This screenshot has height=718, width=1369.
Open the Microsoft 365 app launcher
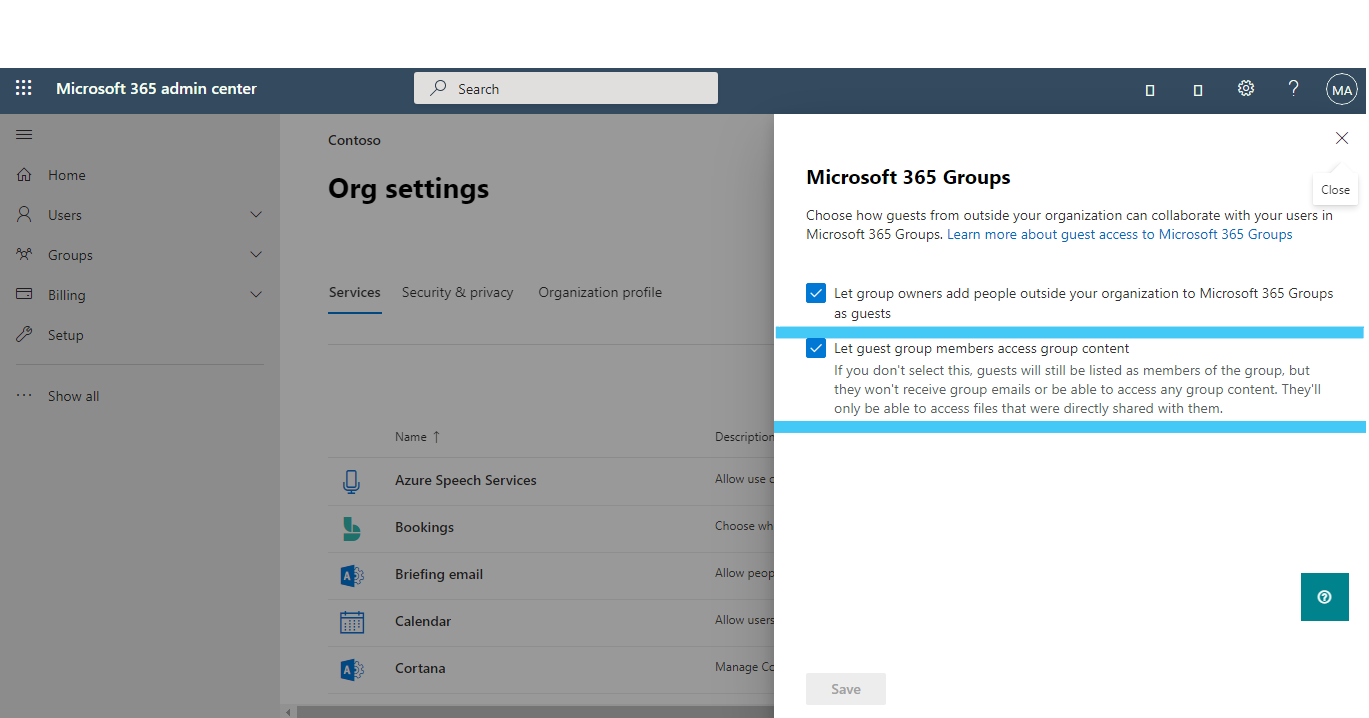coord(22,88)
